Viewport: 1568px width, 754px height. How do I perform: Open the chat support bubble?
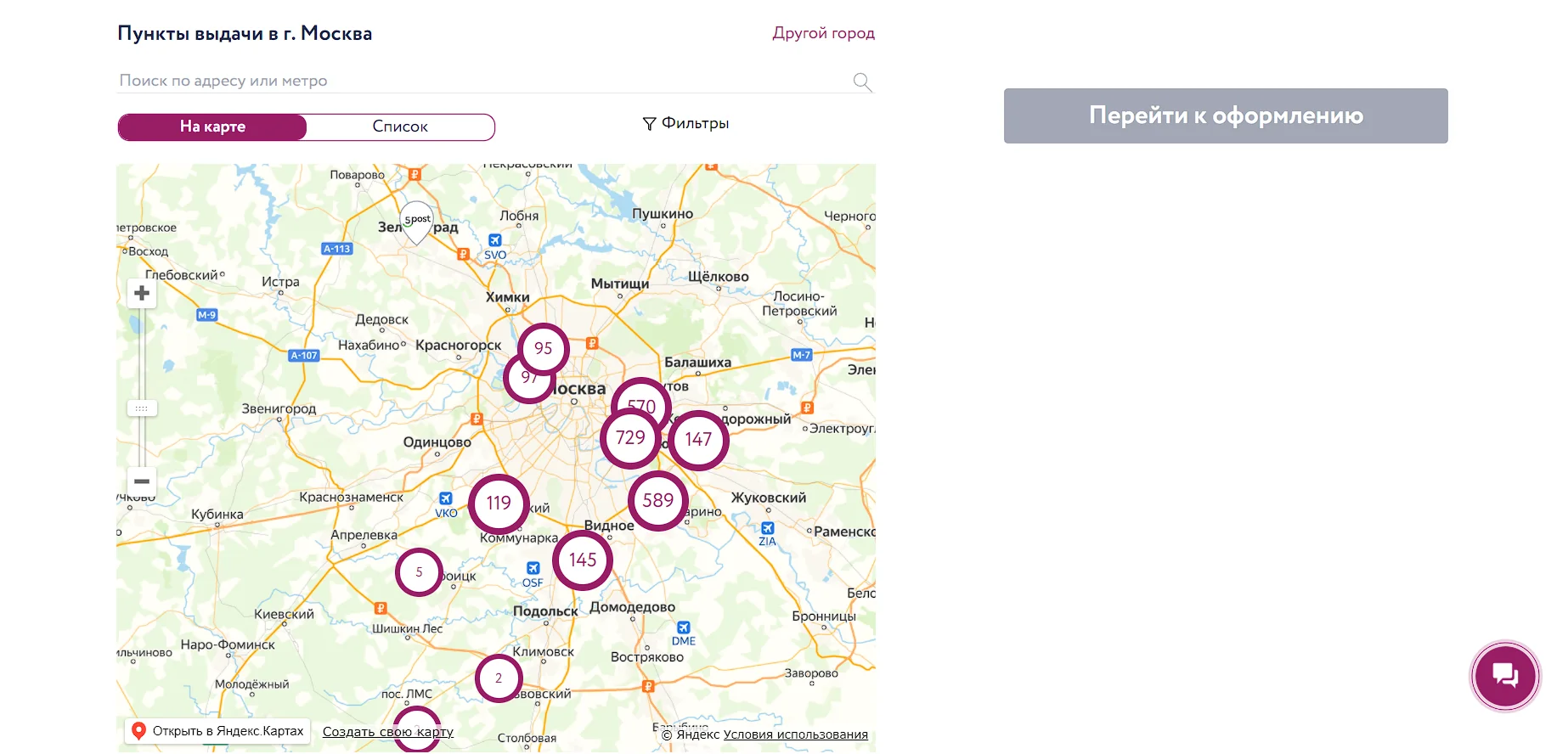coord(1505,676)
